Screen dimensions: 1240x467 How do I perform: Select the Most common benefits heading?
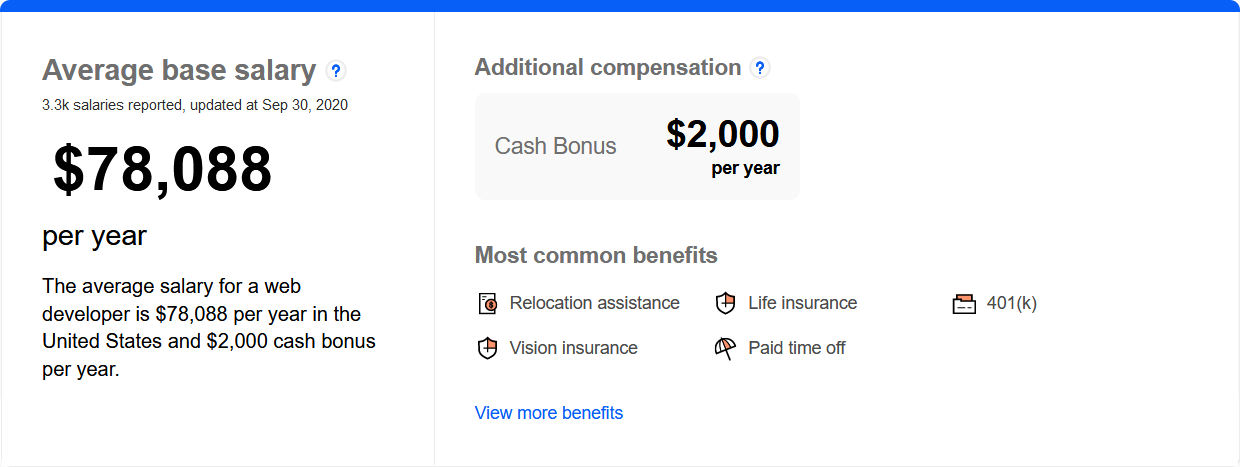tap(596, 255)
